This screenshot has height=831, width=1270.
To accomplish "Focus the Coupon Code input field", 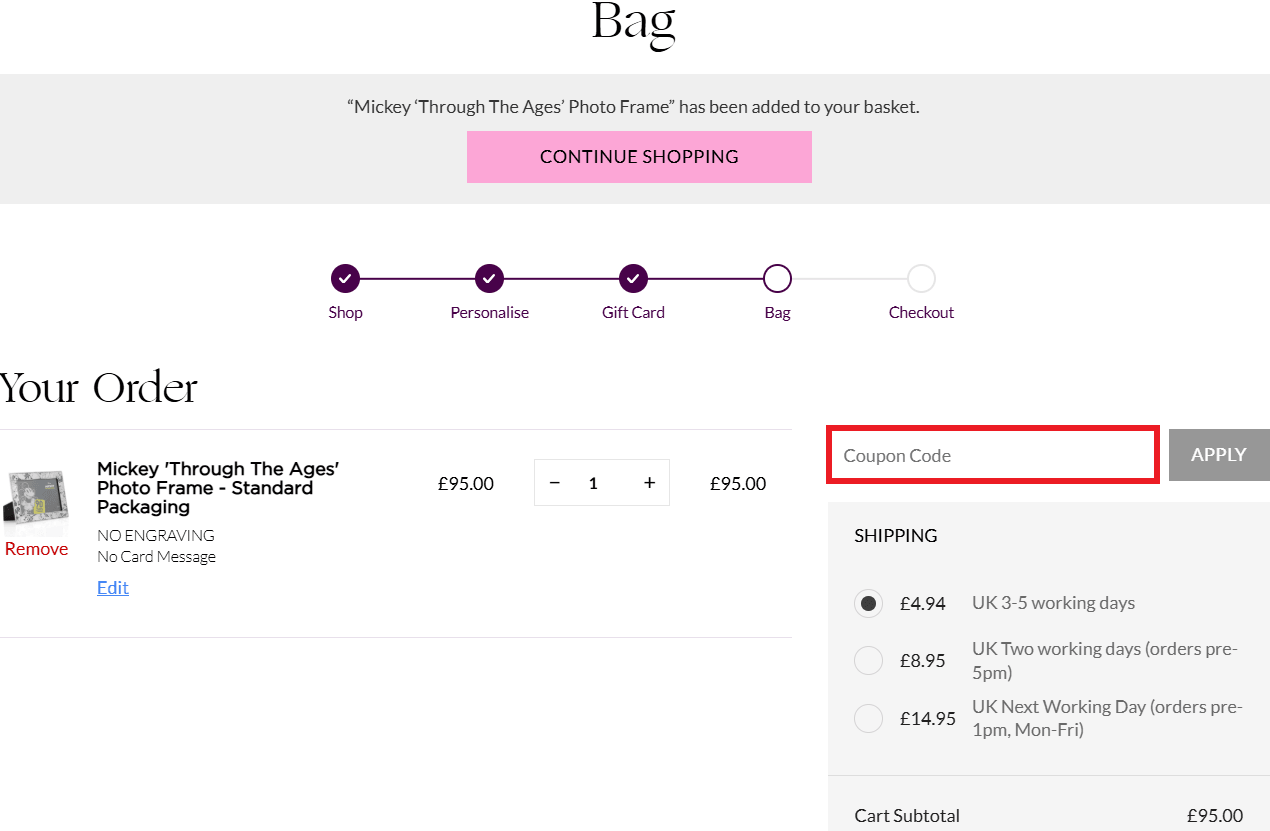I will [x=993, y=455].
